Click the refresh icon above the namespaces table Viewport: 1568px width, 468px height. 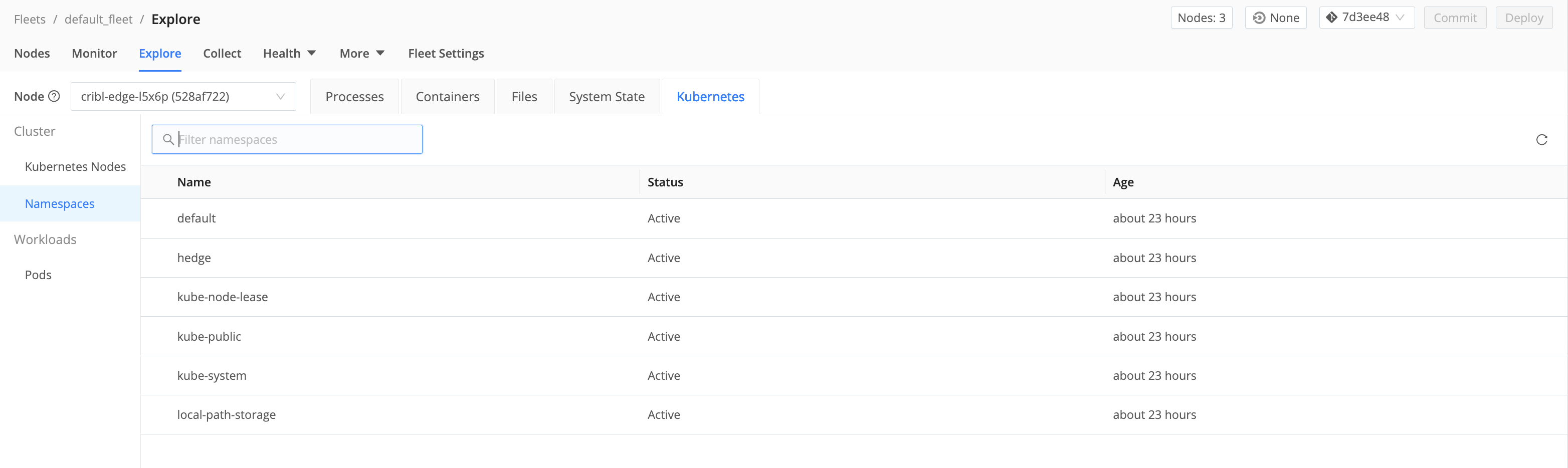(1542, 139)
